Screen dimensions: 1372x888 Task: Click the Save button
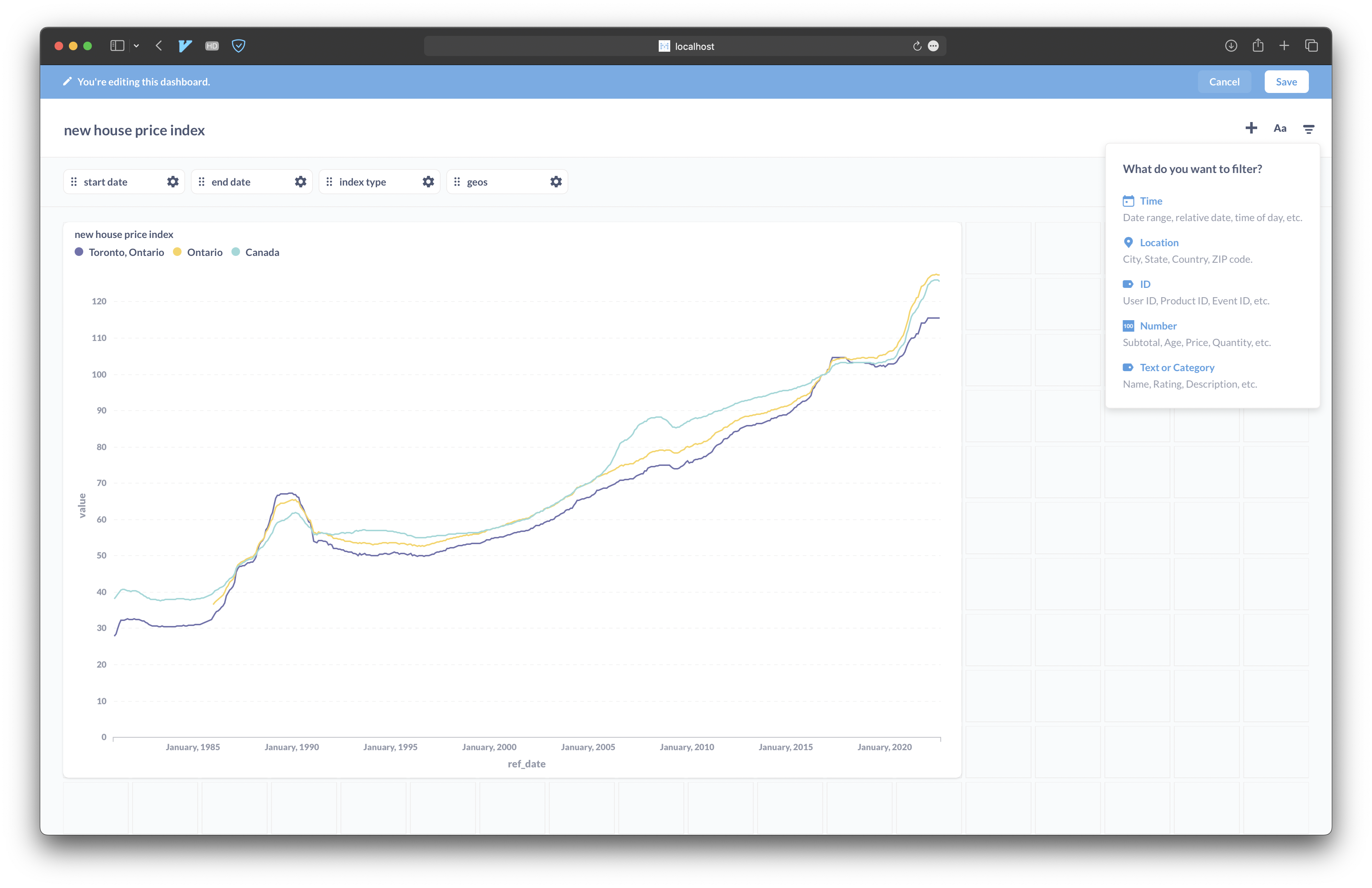[1286, 82]
